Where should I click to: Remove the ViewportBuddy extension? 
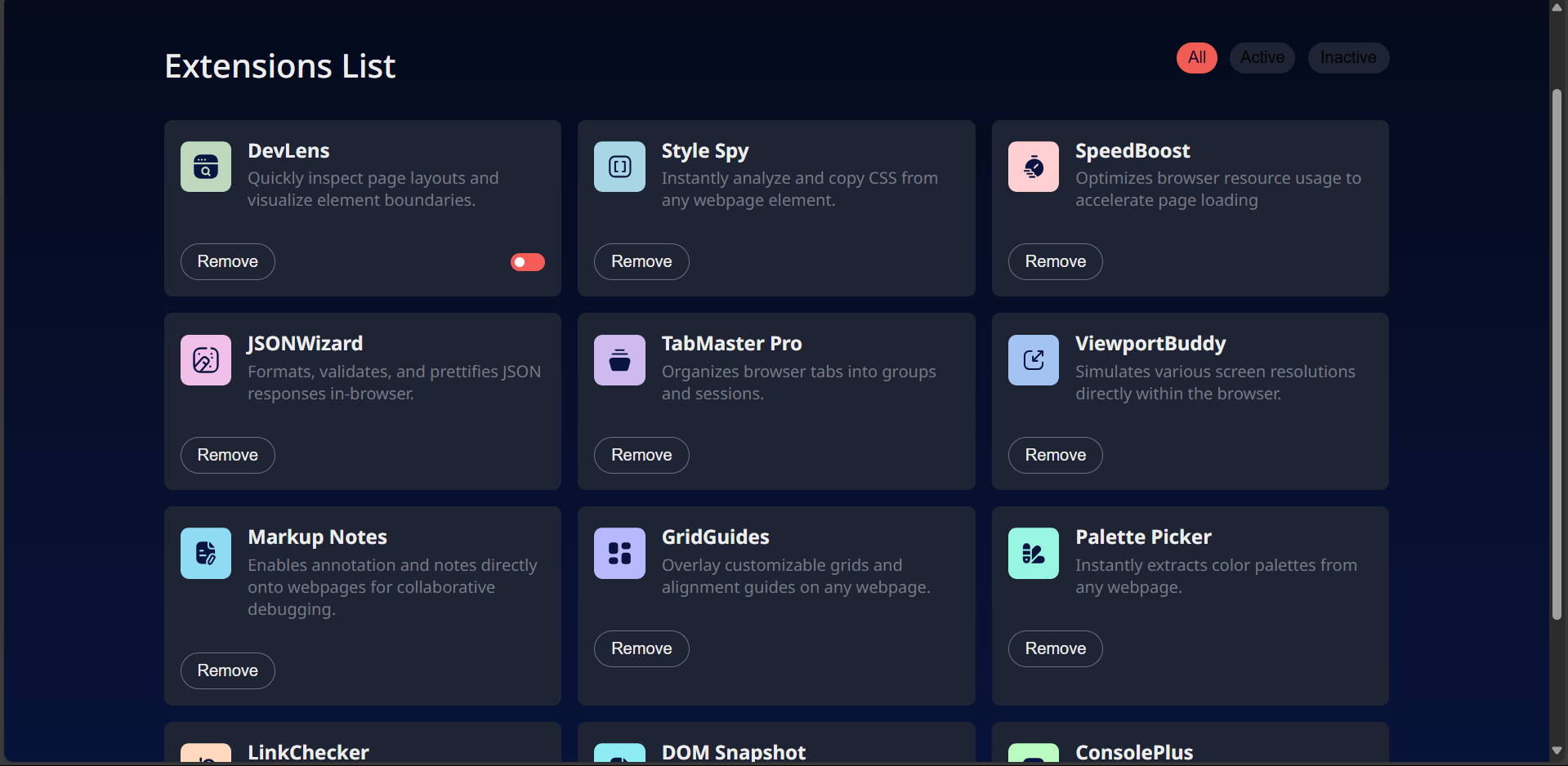[1056, 456]
